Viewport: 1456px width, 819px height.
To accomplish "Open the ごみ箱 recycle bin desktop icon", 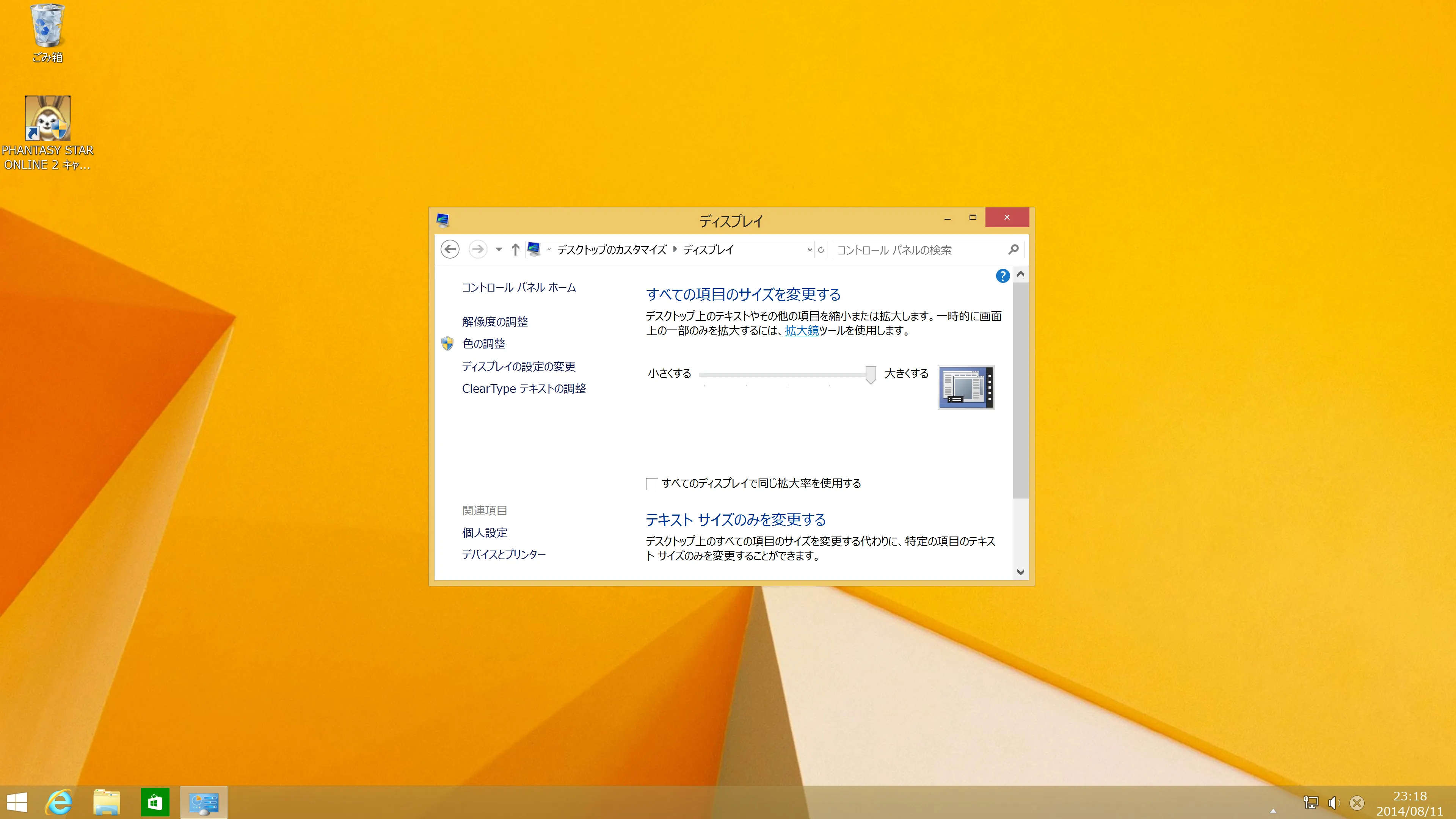I will coord(47,33).
